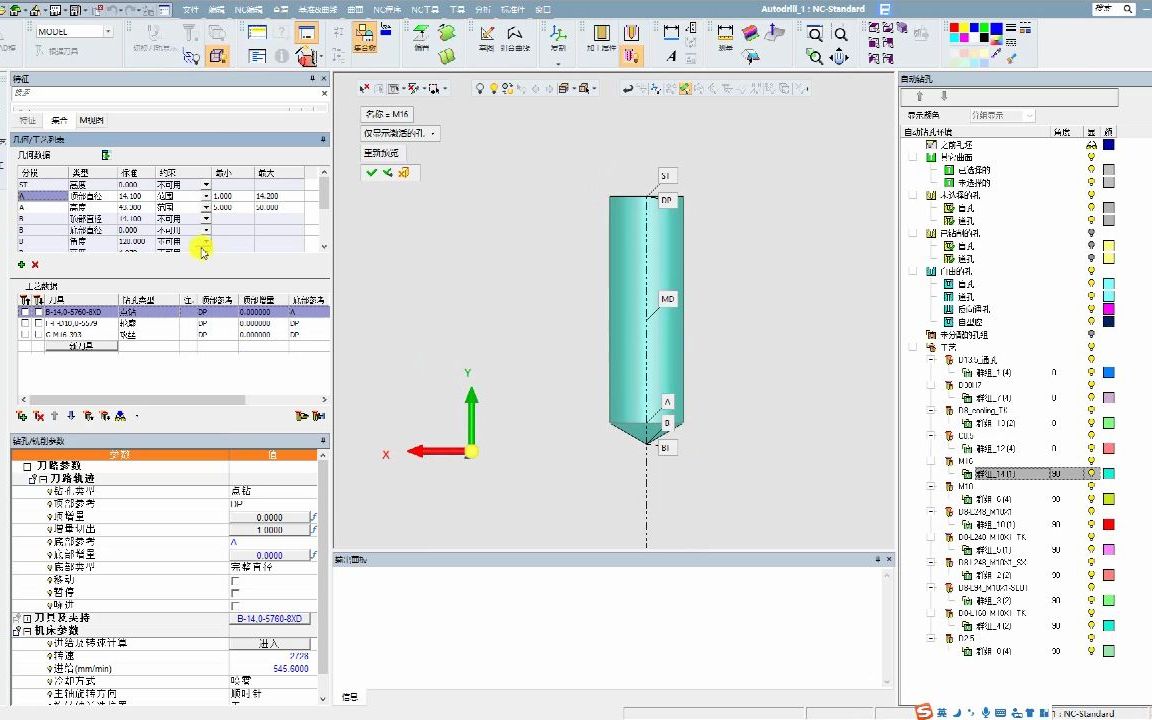Collapse the D13.5 tree node

(x=931, y=360)
